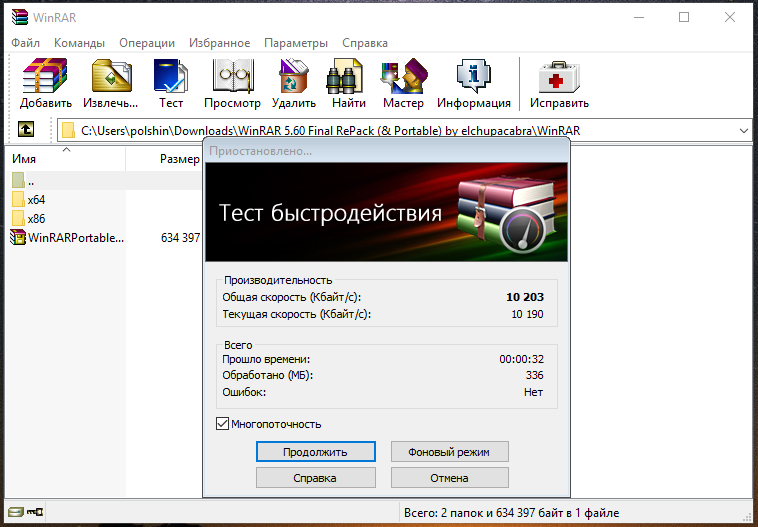Screen dimensions: 758x527
Task: Go up one folder with arrow icon
Action: pyautogui.click(x=26, y=129)
